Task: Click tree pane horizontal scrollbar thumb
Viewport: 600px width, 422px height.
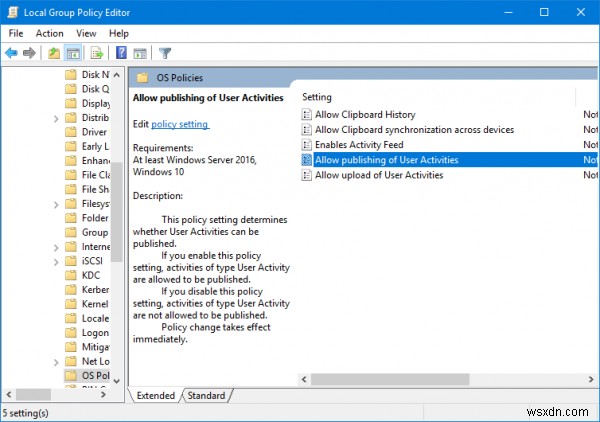Action: (33, 394)
